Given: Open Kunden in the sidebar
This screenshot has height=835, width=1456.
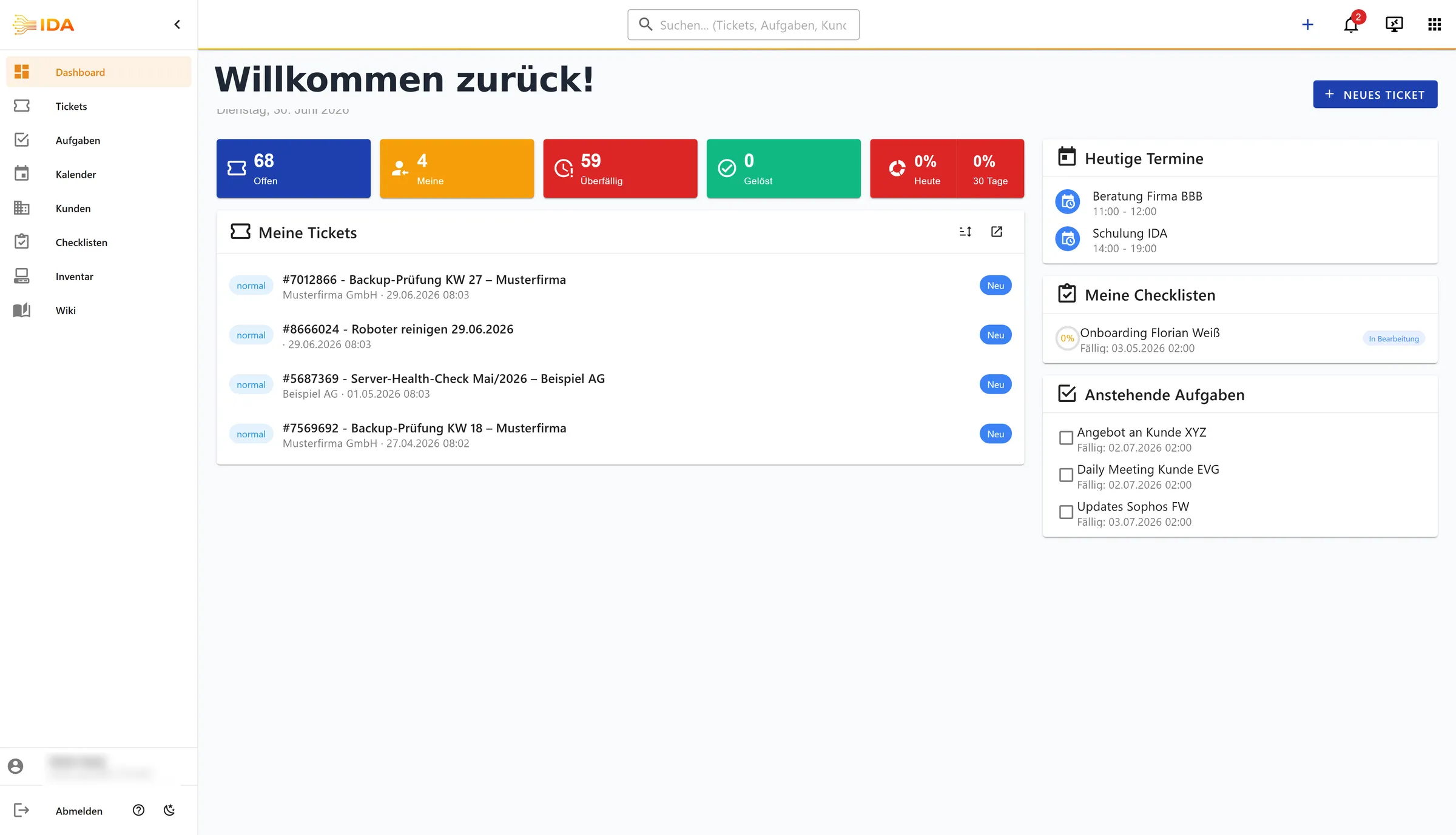Looking at the screenshot, I should [x=99, y=208].
